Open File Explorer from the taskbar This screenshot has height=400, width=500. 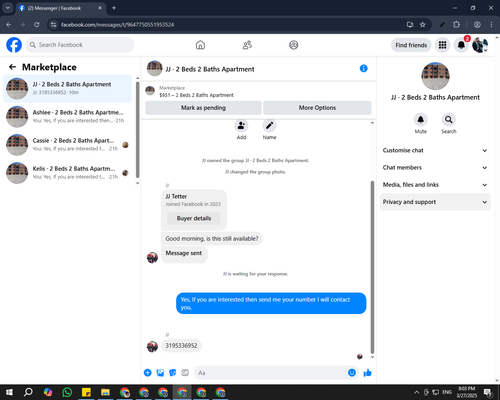(105, 392)
